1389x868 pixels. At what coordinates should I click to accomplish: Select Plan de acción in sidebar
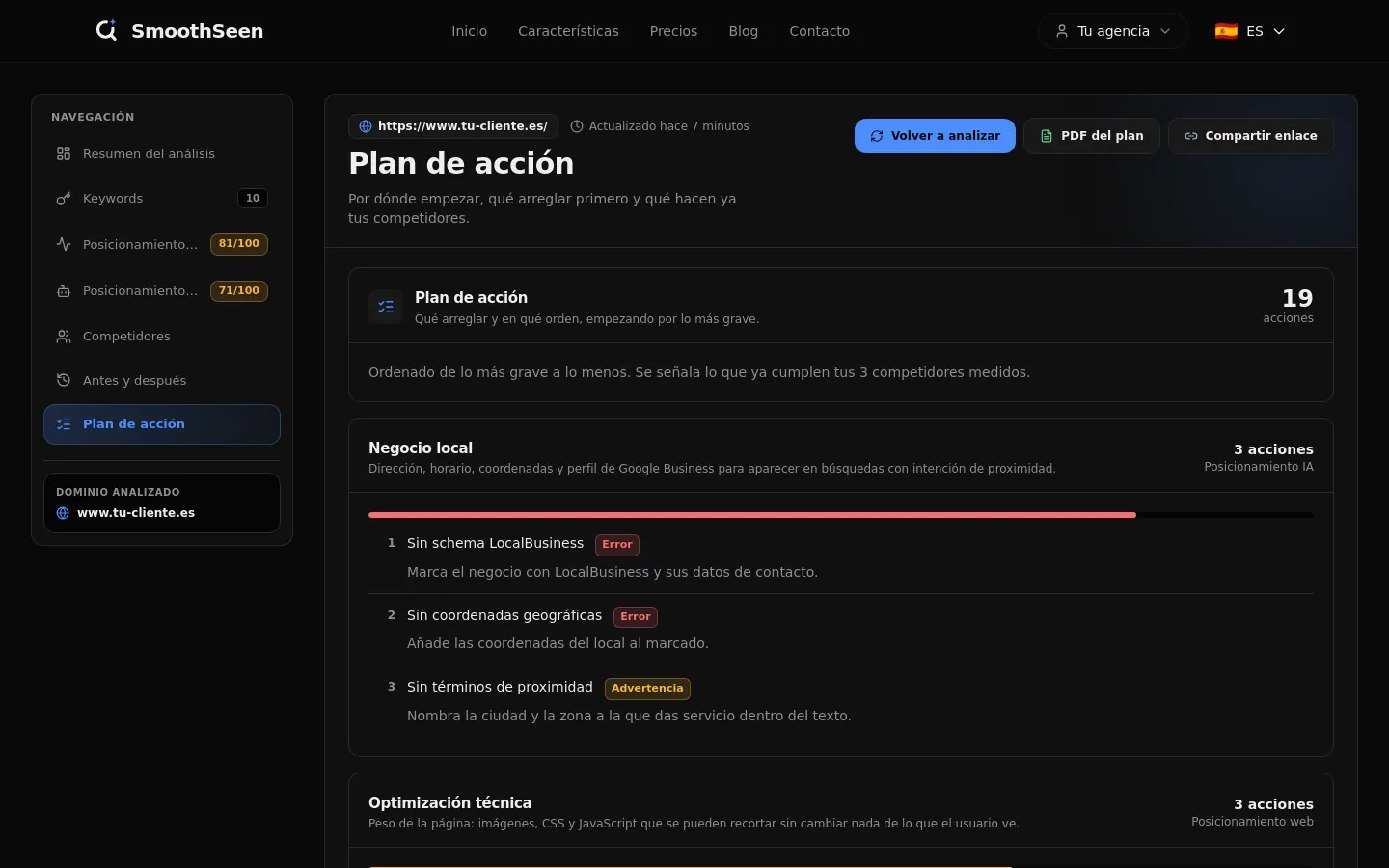point(162,424)
